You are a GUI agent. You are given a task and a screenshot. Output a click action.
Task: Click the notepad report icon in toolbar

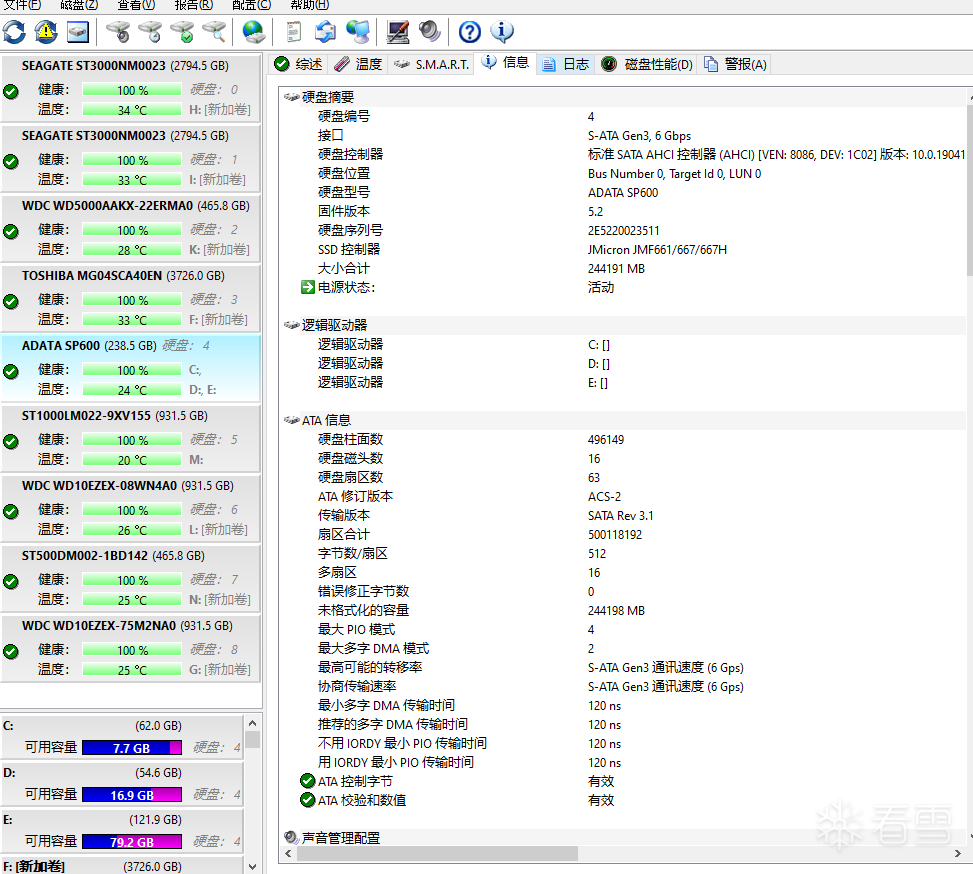[294, 32]
